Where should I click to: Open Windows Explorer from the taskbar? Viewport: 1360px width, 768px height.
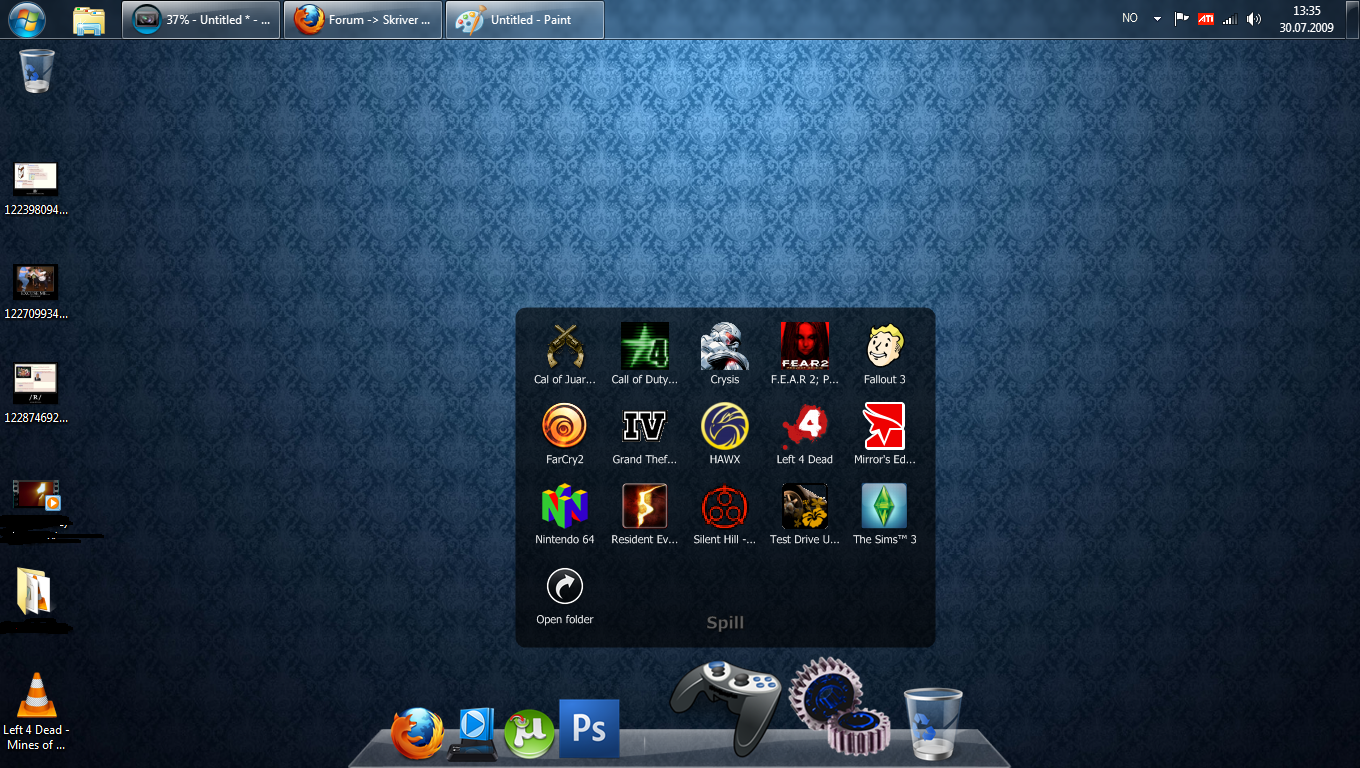(x=89, y=20)
